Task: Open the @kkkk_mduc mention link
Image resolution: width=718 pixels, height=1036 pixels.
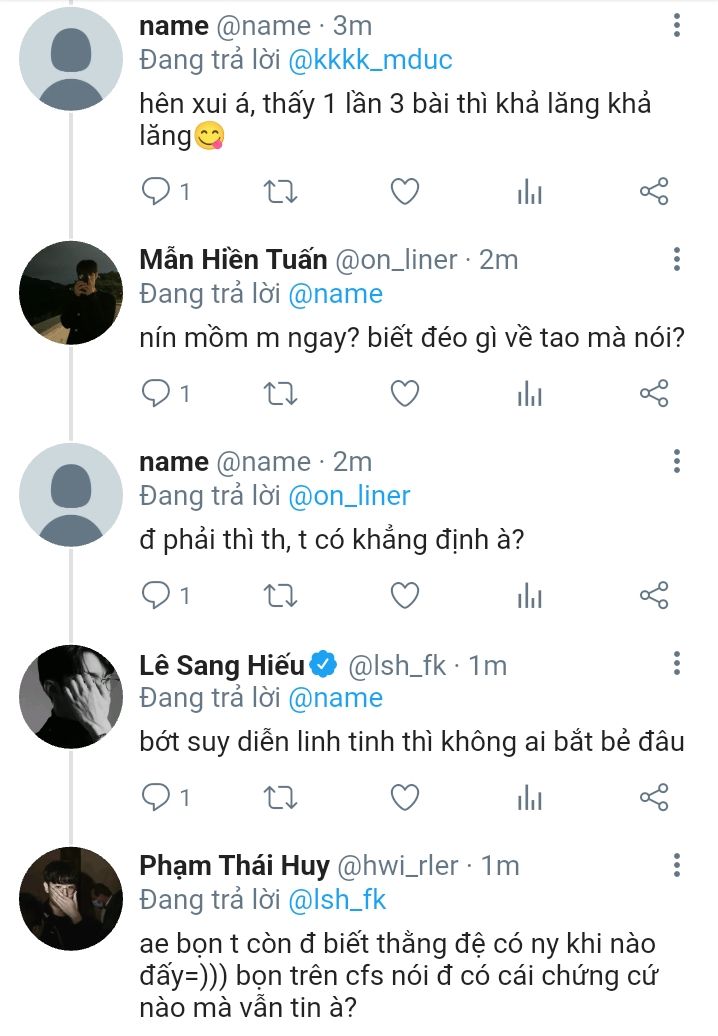Action: coord(370,59)
